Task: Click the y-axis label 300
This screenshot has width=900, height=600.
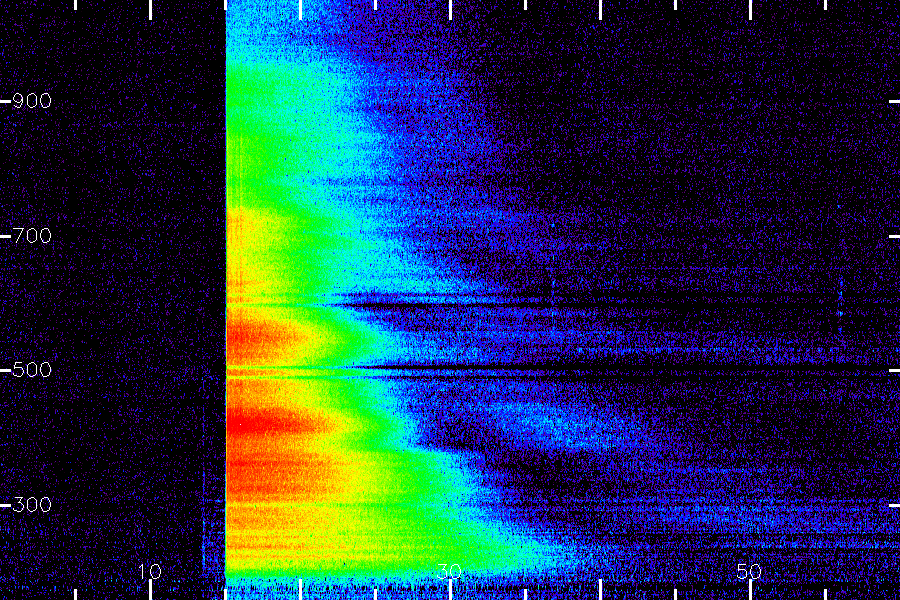Action: click(x=32, y=505)
